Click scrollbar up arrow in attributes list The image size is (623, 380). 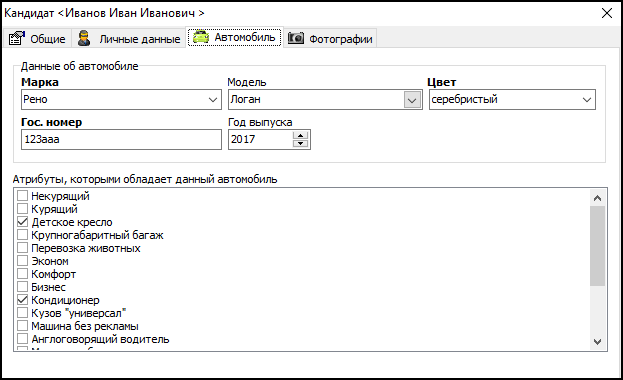click(597, 198)
